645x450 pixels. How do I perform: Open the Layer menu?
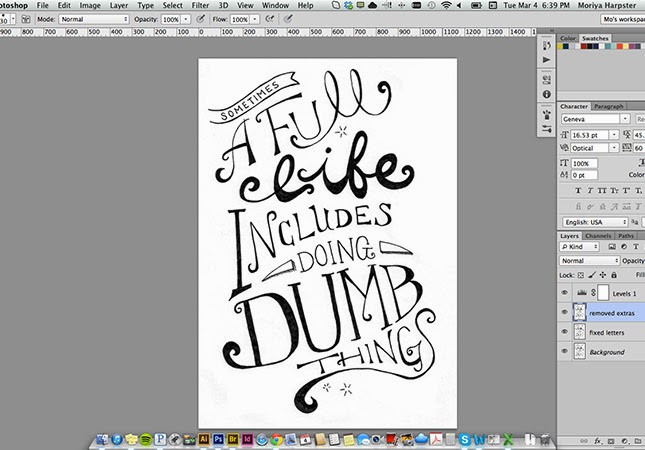pyautogui.click(x=119, y=5)
